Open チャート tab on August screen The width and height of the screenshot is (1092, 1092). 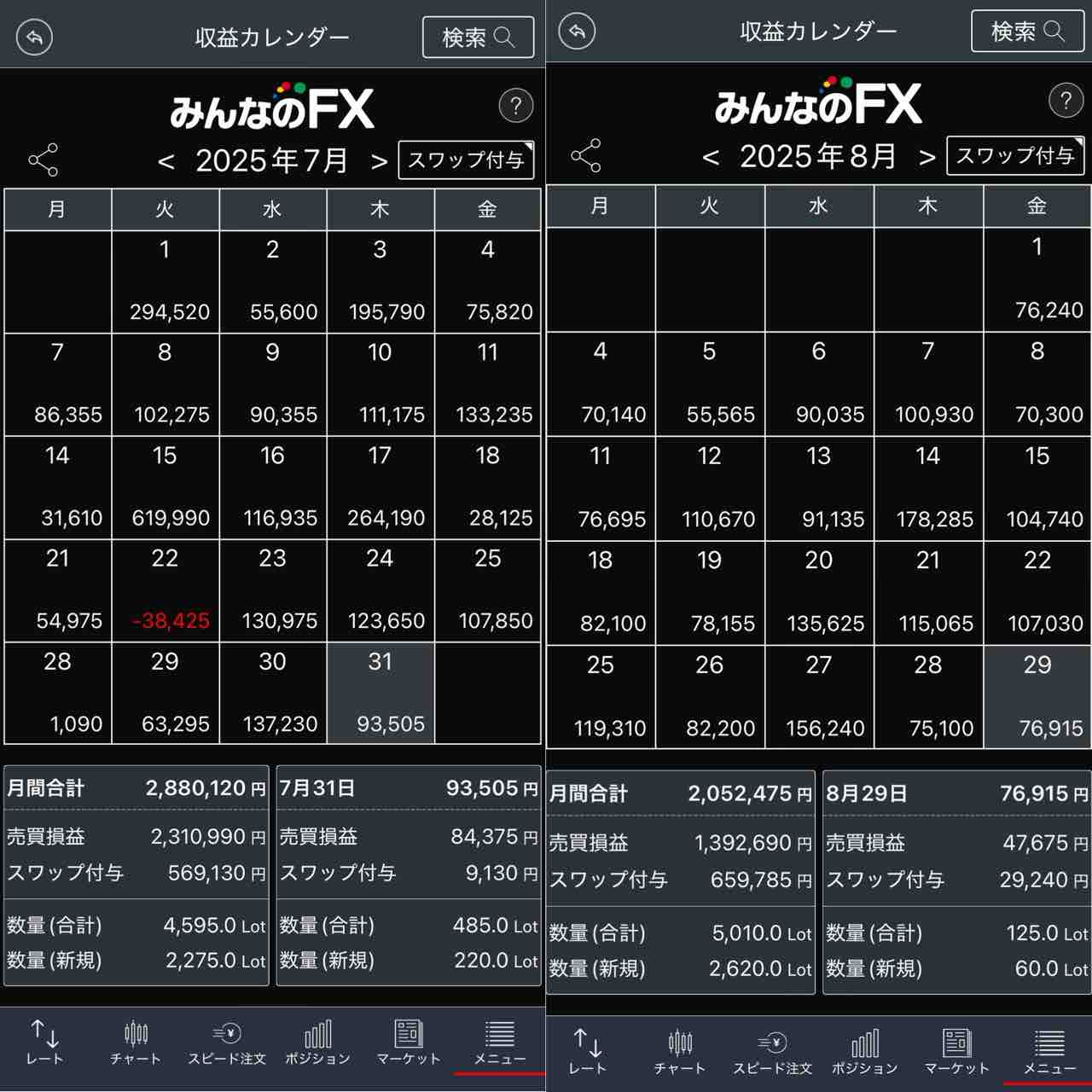[680, 1051]
